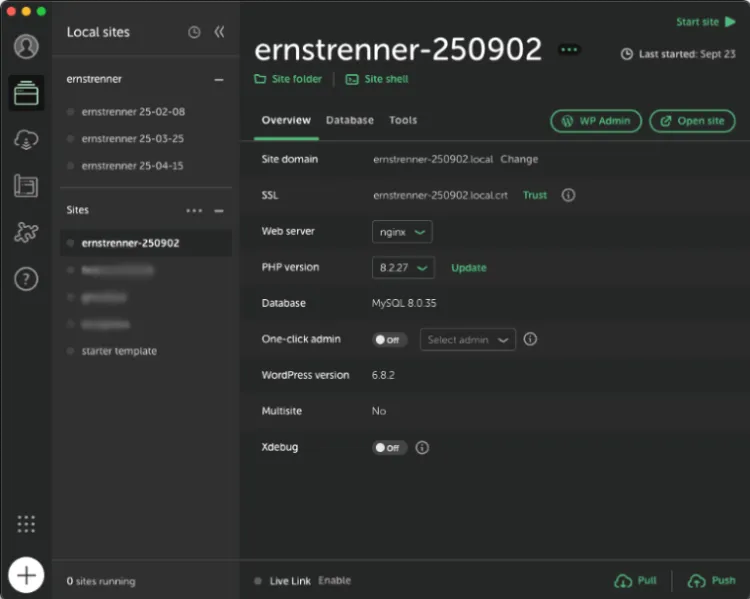Select the Local sites icon in sidebar
Viewport: 750px width, 599px height.
pyautogui.click(x=26, y=93)
